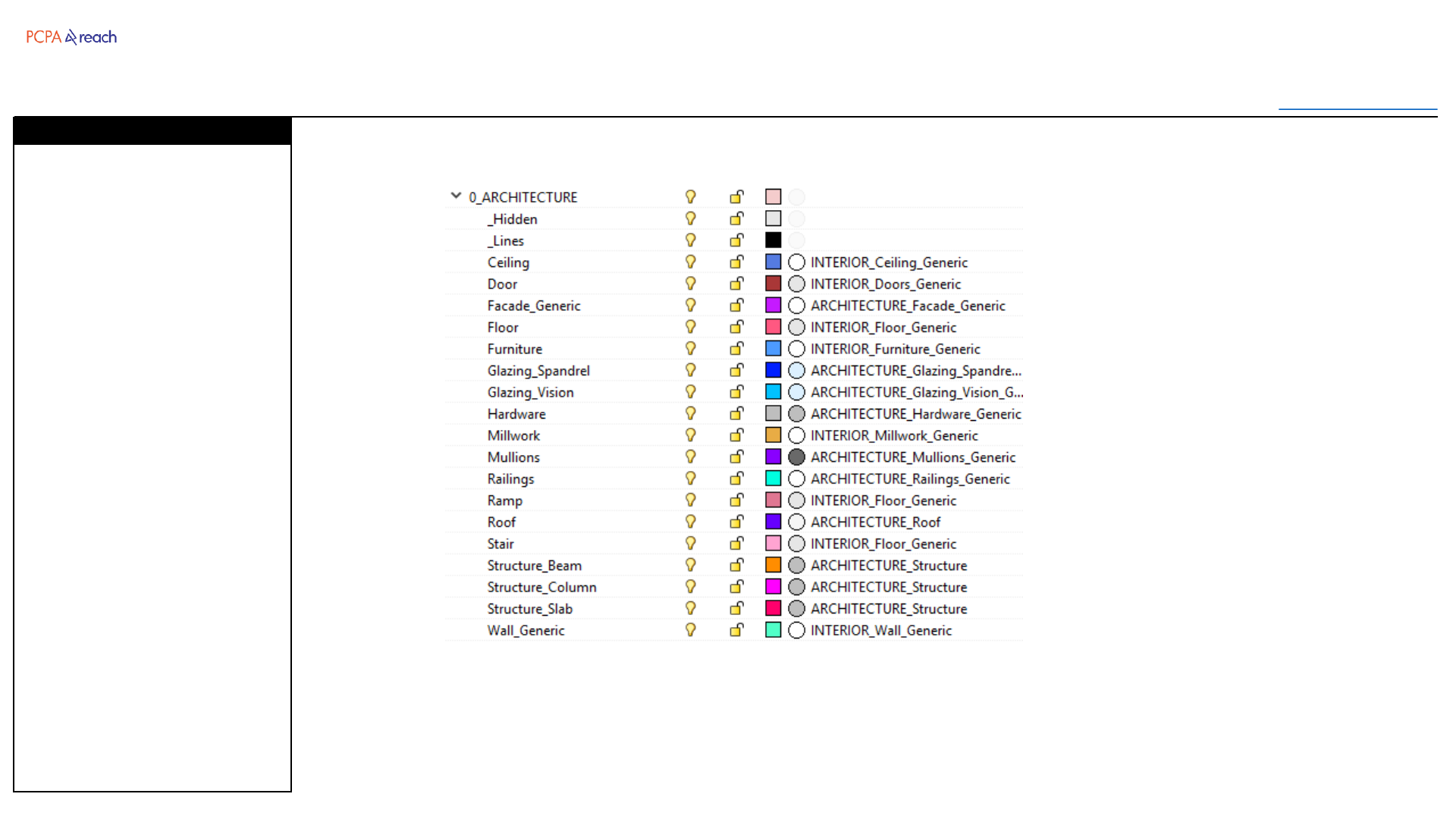Select the Stair layer
This screenshot has width=1456, height=819.
tap(500, 544)
